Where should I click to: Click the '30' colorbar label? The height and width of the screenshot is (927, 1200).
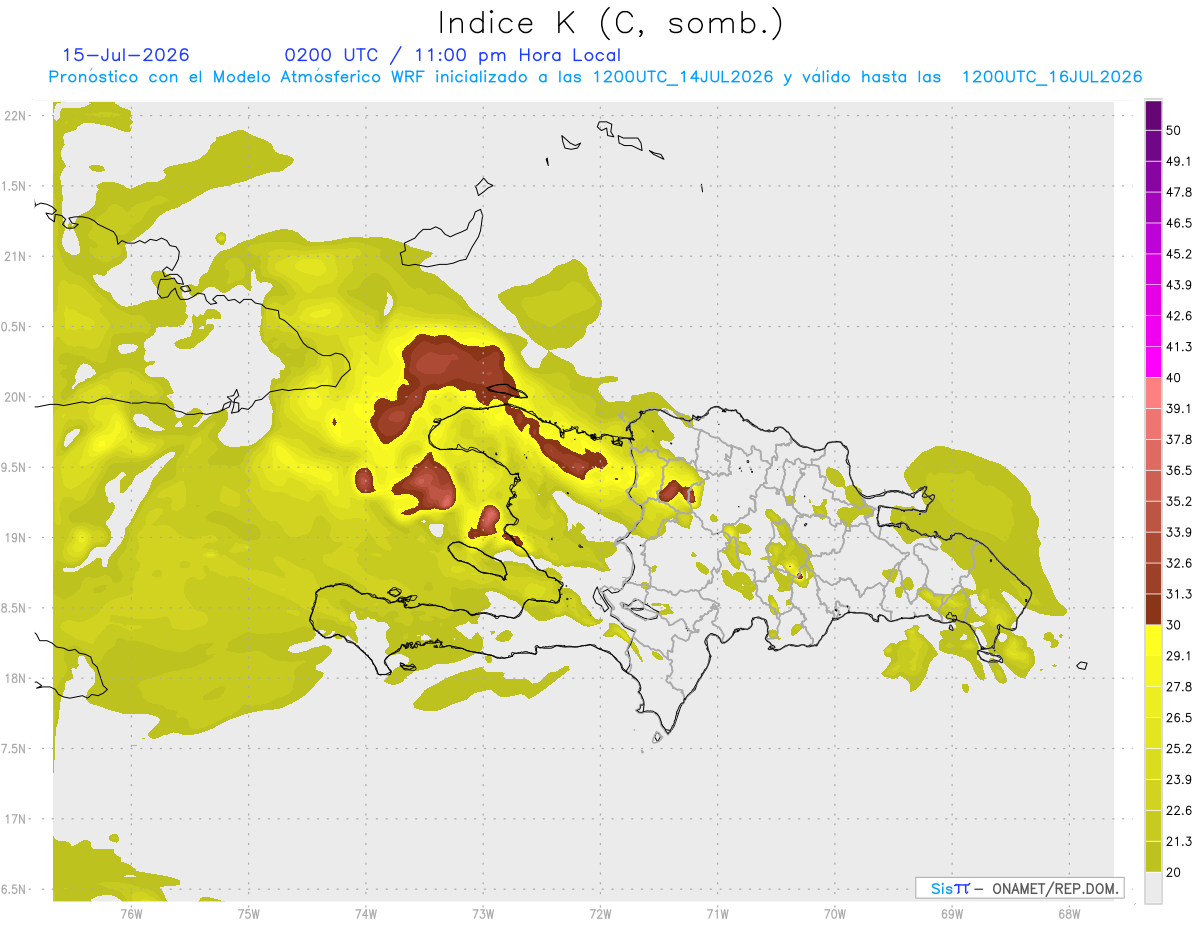(1175, 625)
